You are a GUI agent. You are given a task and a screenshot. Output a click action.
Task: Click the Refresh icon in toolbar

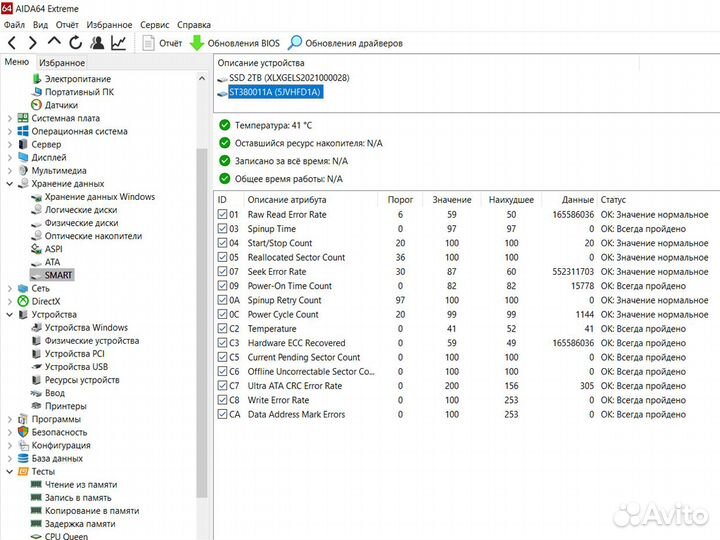[75, 43]
